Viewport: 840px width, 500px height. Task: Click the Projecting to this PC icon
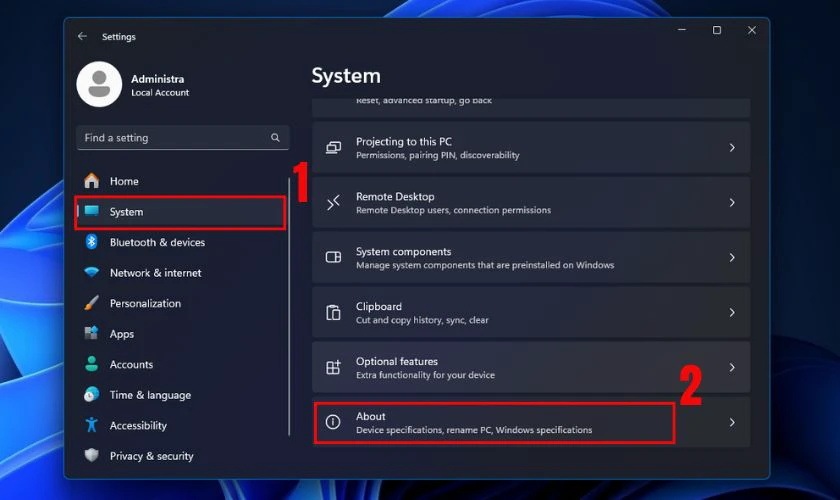click(x=333, y=147)
